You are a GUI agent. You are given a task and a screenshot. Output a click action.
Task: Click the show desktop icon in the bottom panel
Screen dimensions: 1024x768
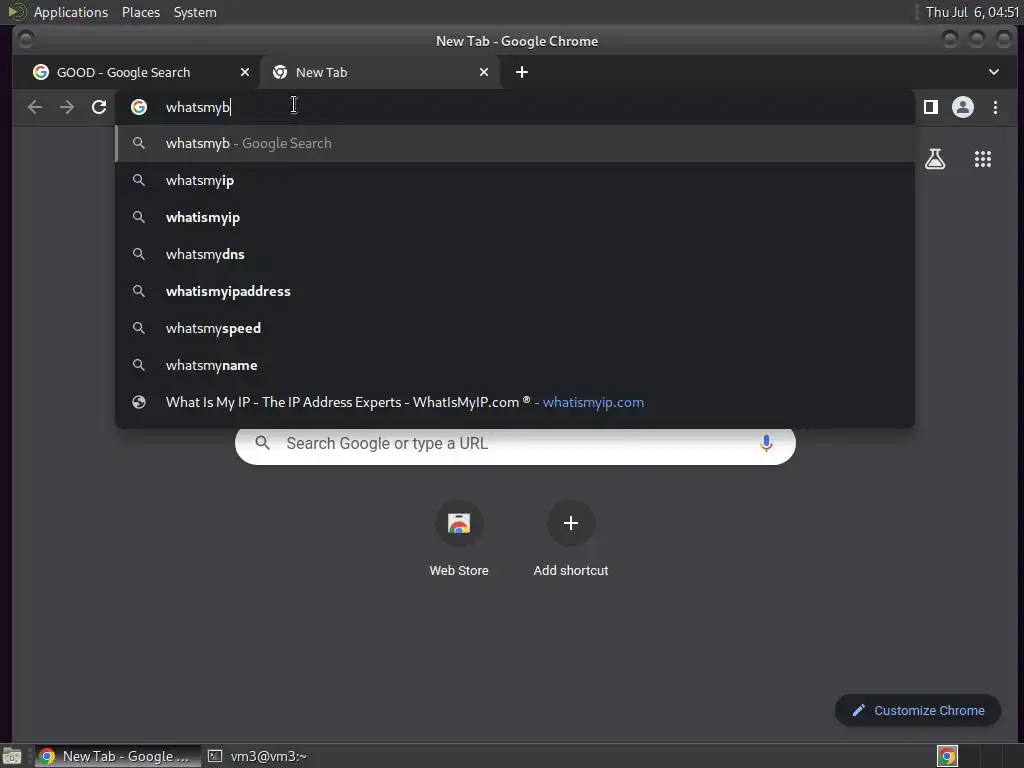click(x=12, y=756)
